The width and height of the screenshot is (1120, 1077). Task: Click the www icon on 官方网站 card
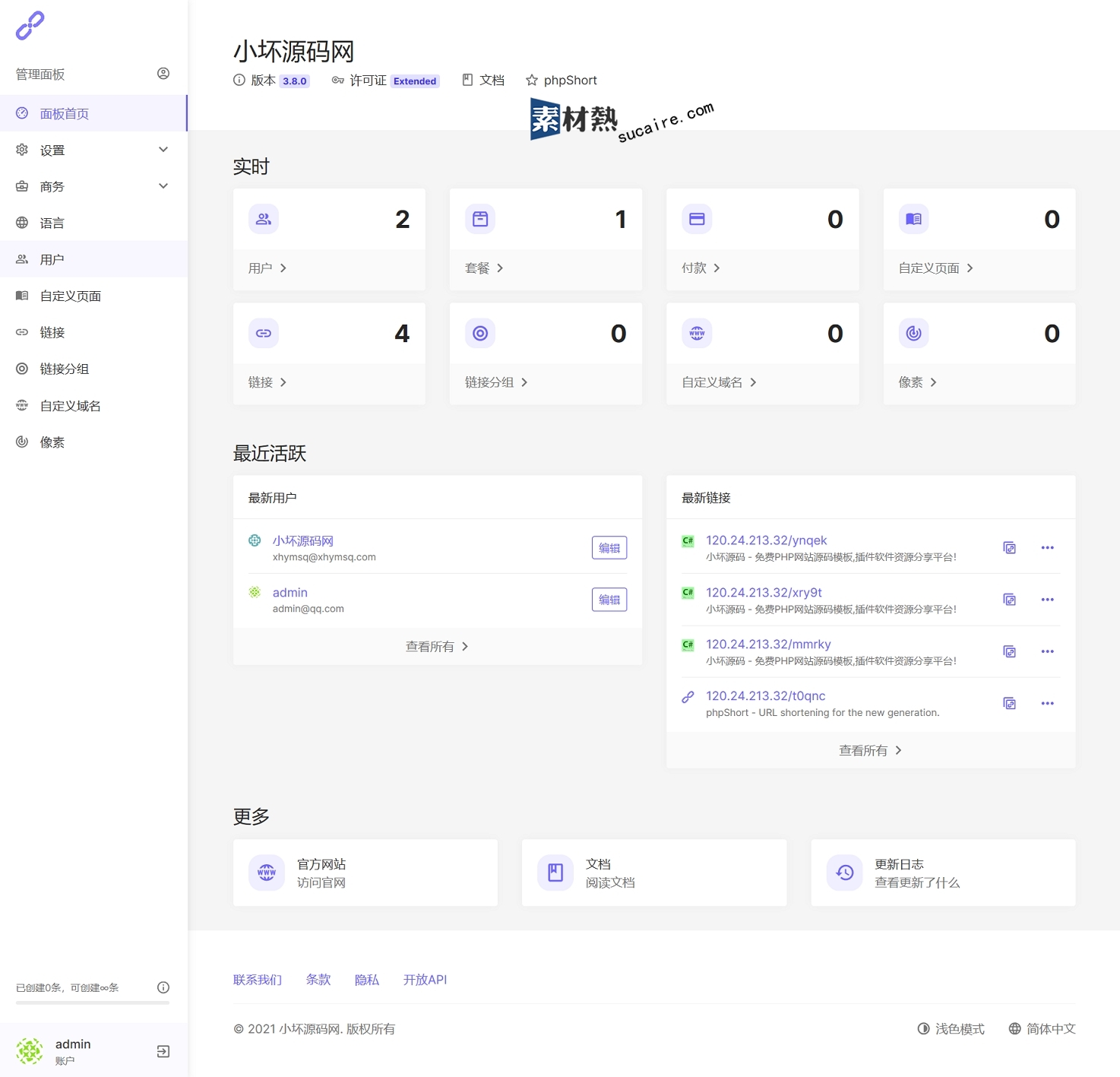(x=267, y=873)
